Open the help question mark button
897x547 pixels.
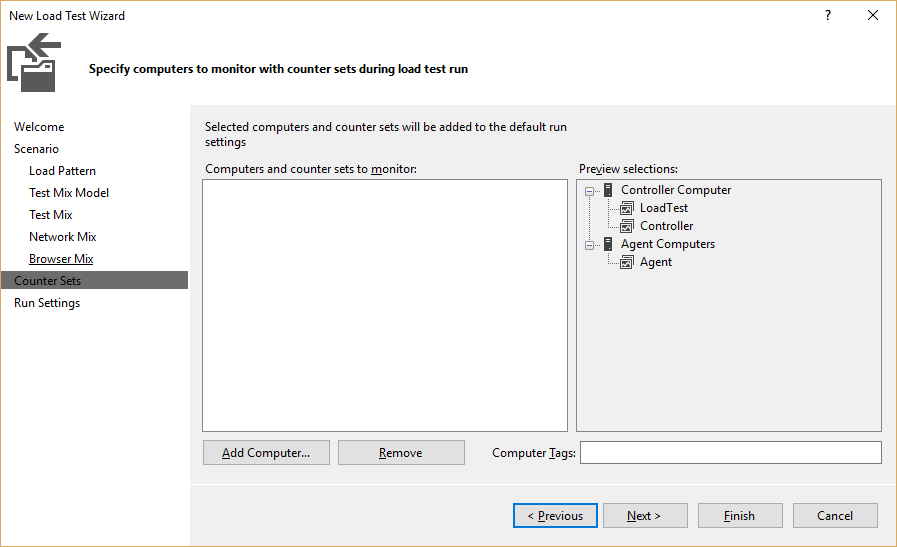[x=828, y=15]
